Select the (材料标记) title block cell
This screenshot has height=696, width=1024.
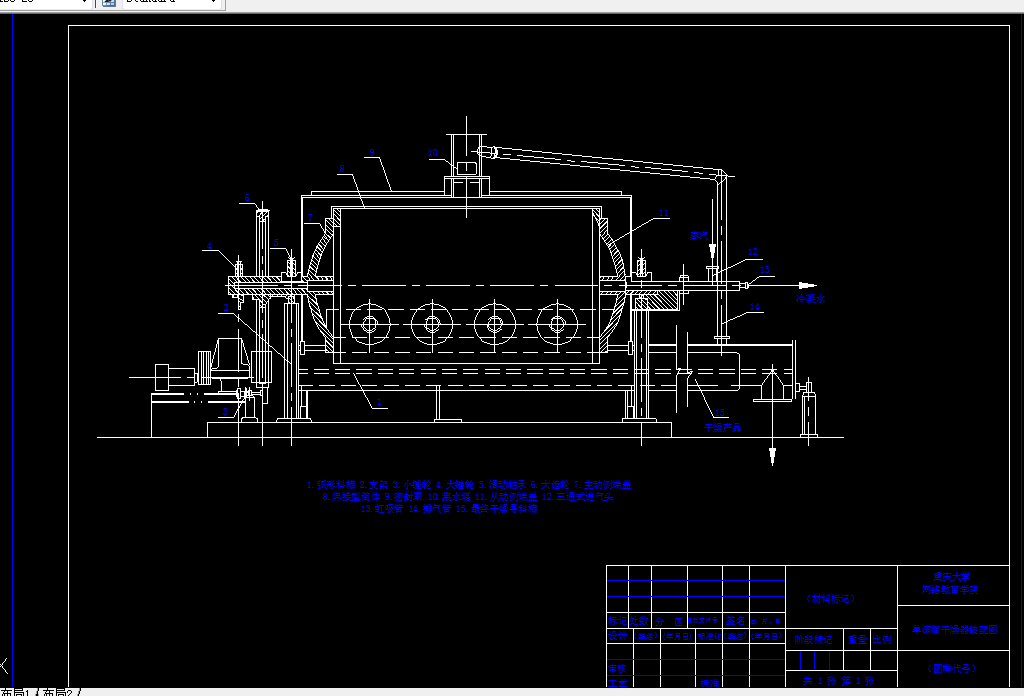pyautogui.click(x=830, y=599)
